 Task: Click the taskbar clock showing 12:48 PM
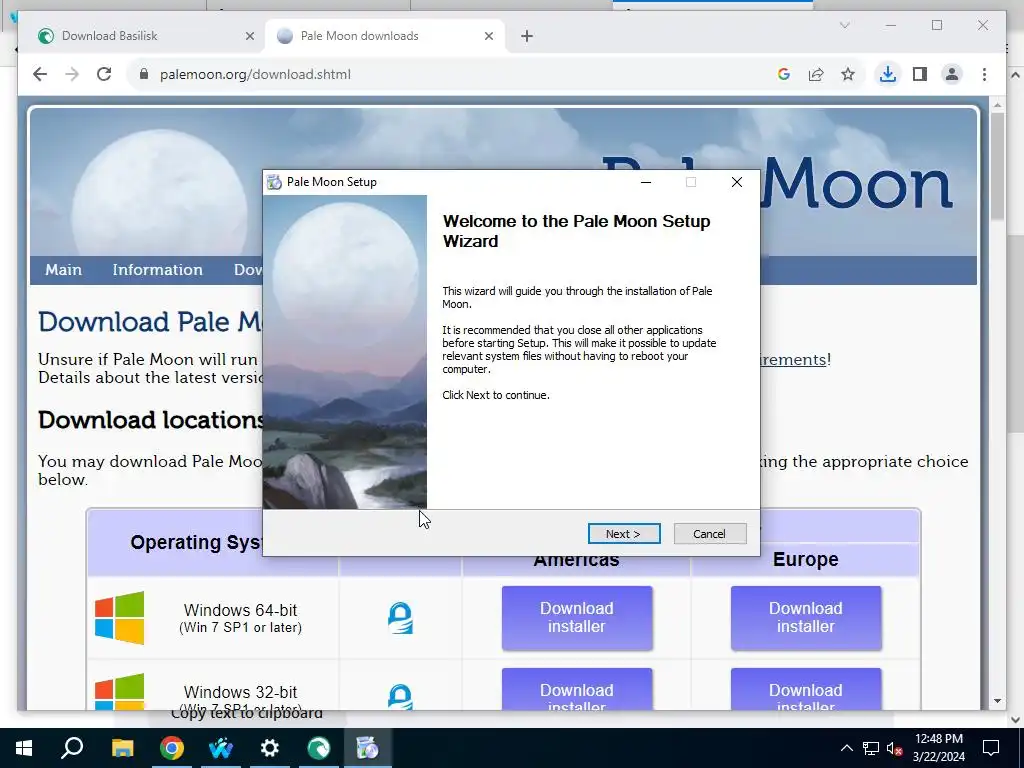[938, 748]
